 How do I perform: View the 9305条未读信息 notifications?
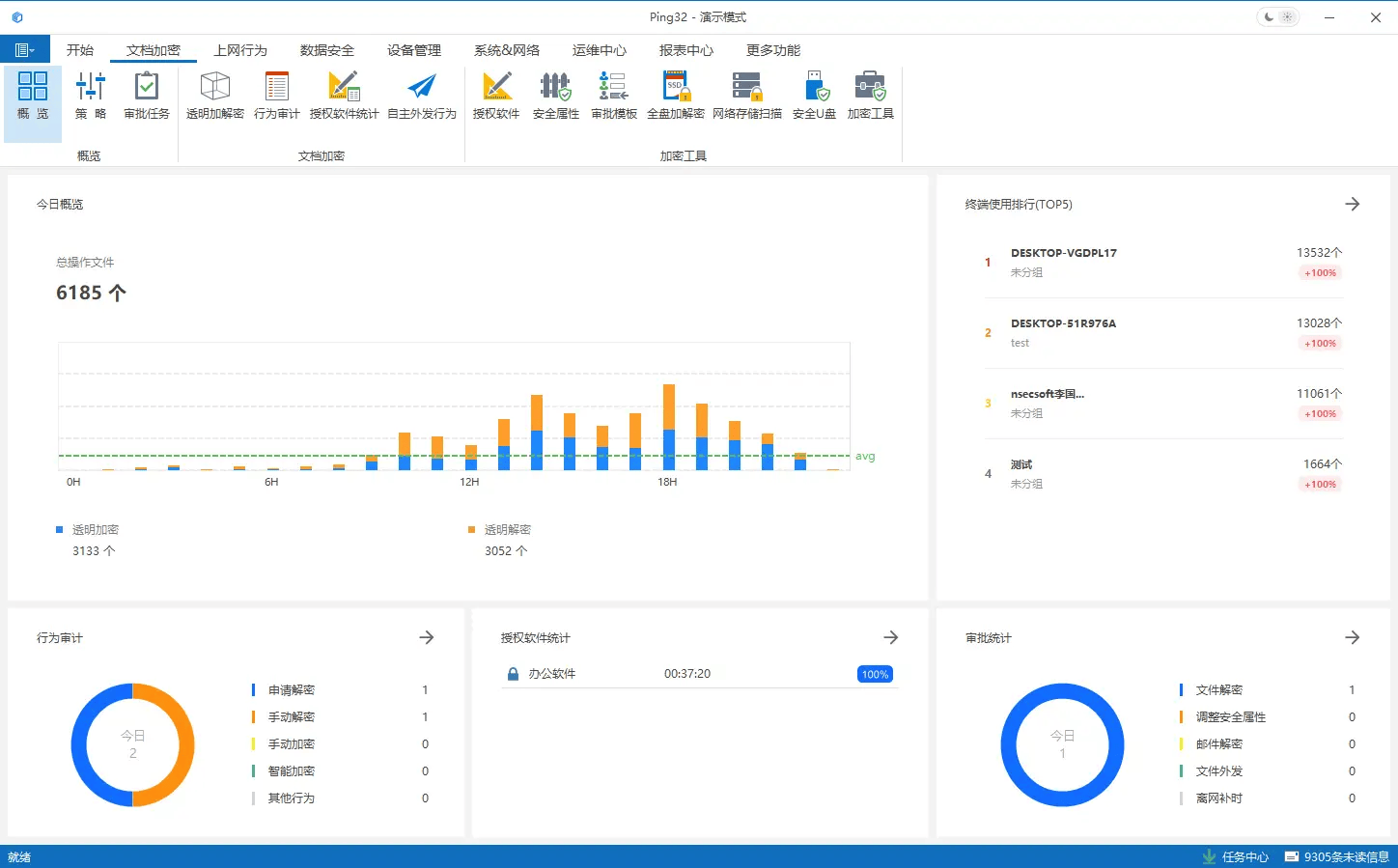1337,857
